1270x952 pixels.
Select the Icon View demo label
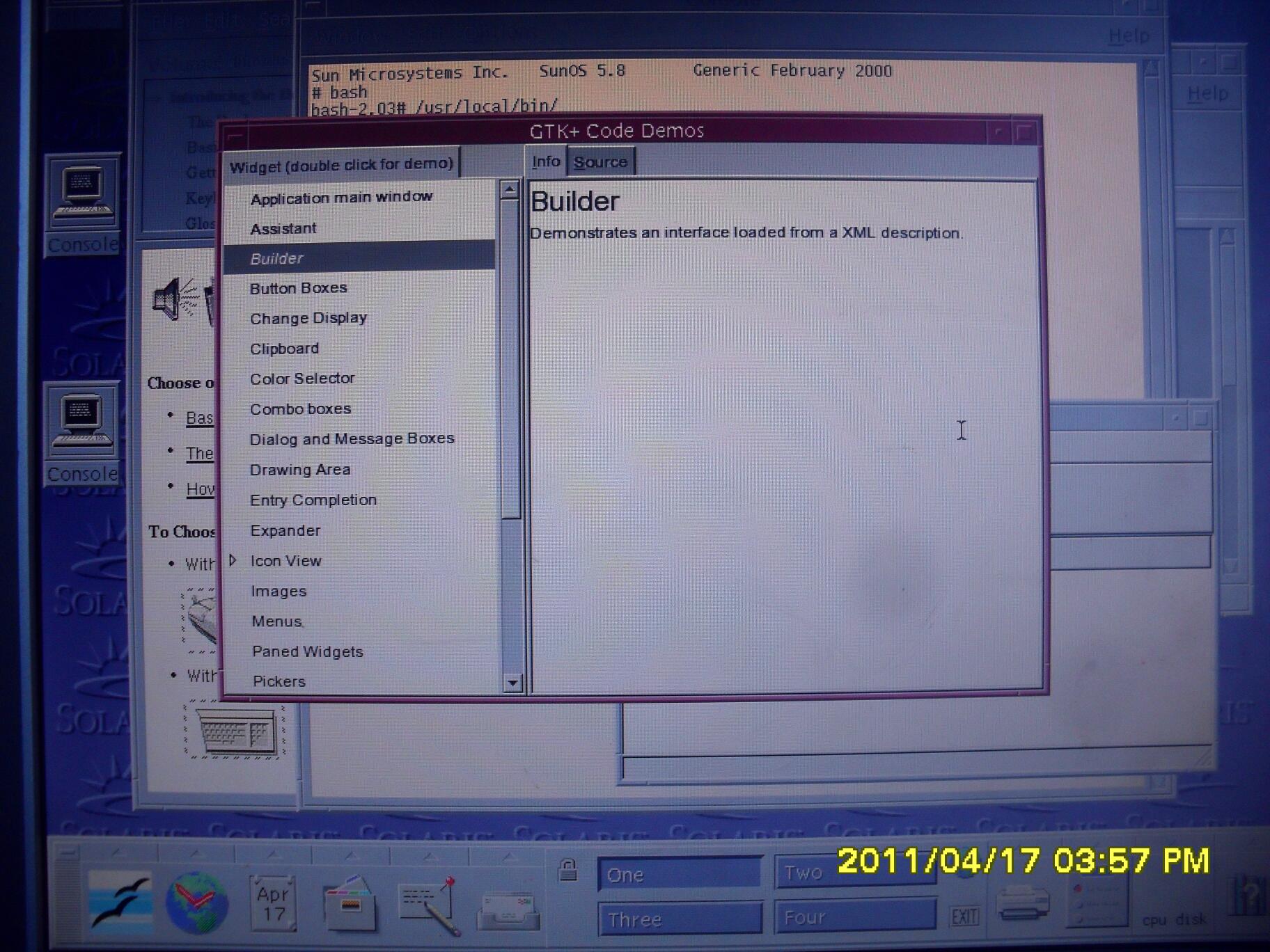285,561
